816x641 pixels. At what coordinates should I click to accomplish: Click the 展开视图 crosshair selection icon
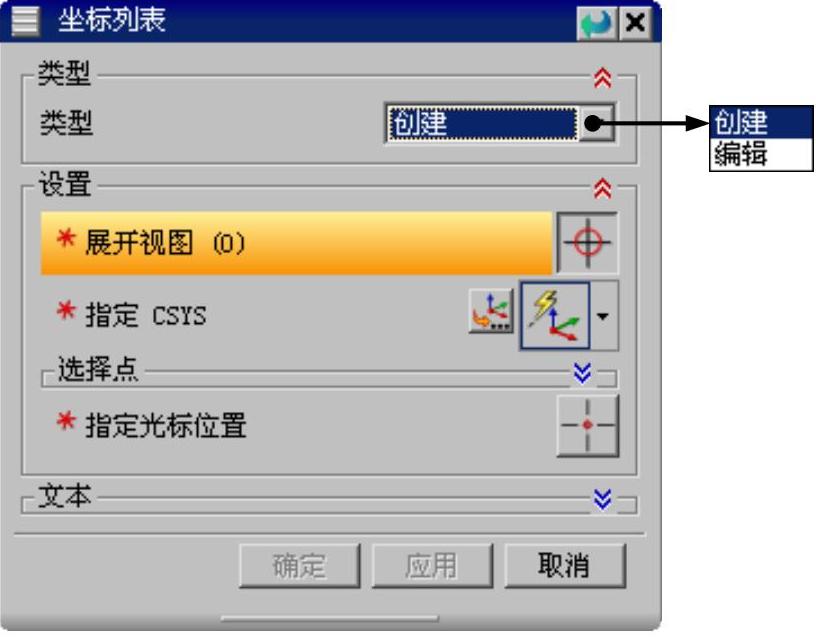pos(588,242)
